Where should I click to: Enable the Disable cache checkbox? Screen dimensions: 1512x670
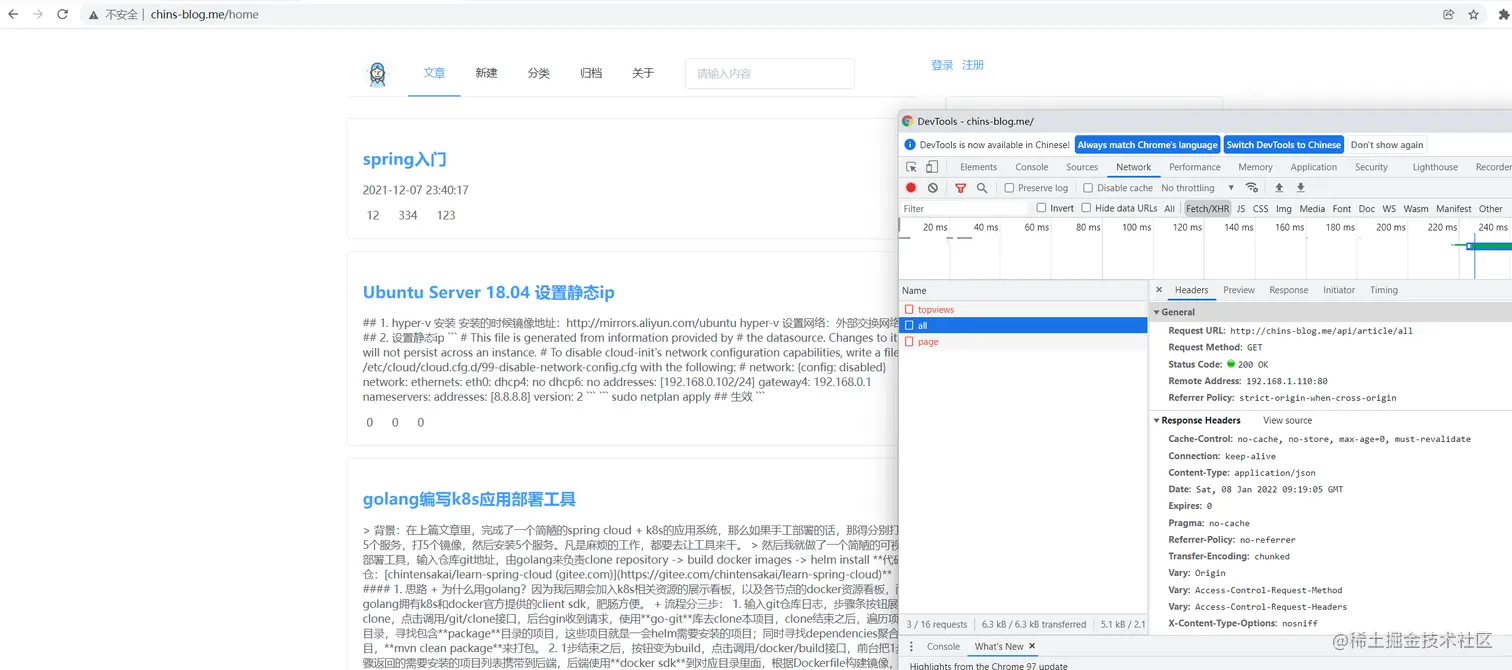click(x=1088, y=188)
